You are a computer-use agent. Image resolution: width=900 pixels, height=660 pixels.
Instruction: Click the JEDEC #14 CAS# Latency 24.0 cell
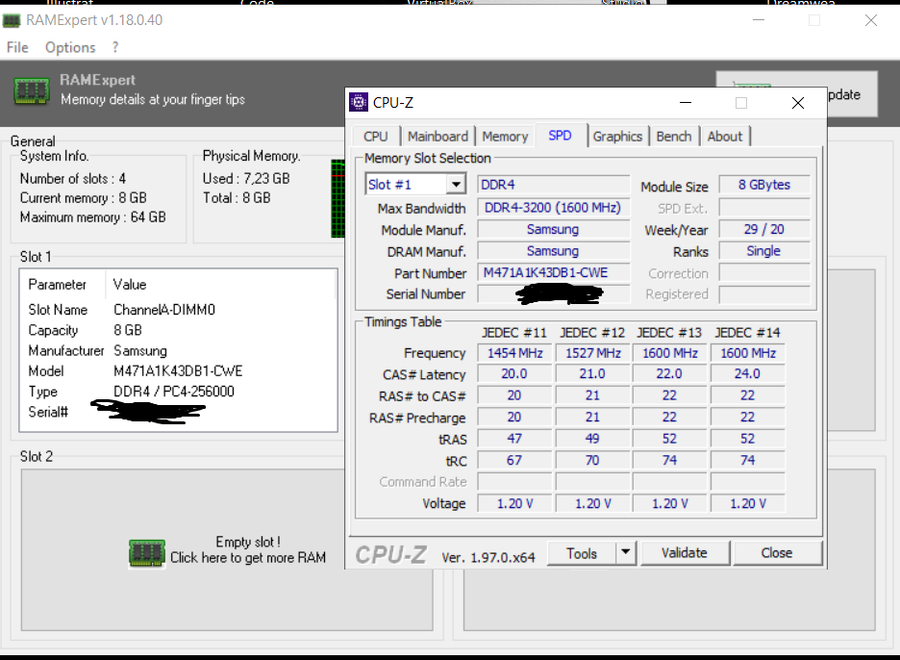(747, 374)
